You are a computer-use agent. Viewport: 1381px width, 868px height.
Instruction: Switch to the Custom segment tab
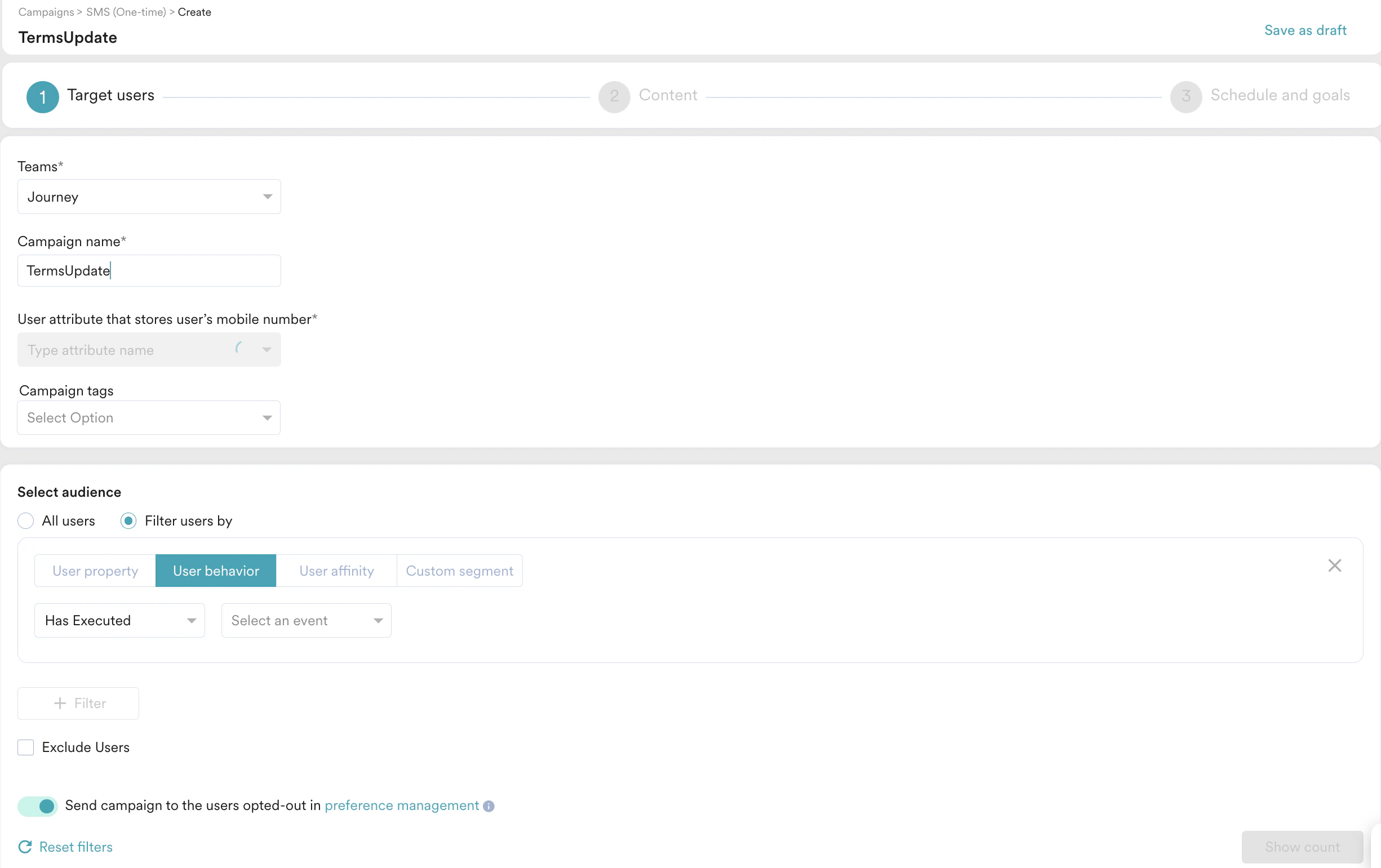(459, 571)
